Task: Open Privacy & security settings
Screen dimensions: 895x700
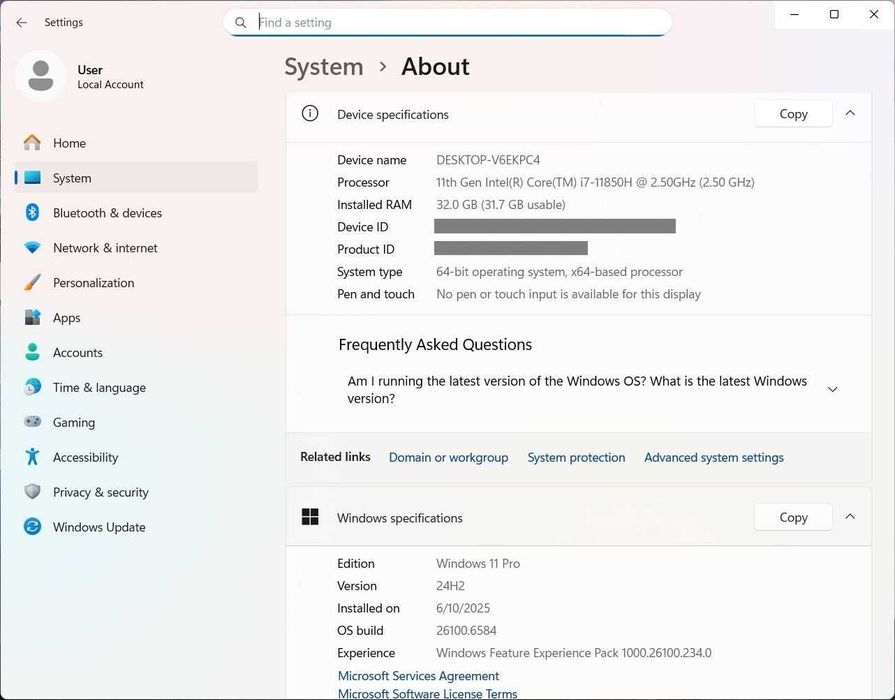Action: pos(136,492)
